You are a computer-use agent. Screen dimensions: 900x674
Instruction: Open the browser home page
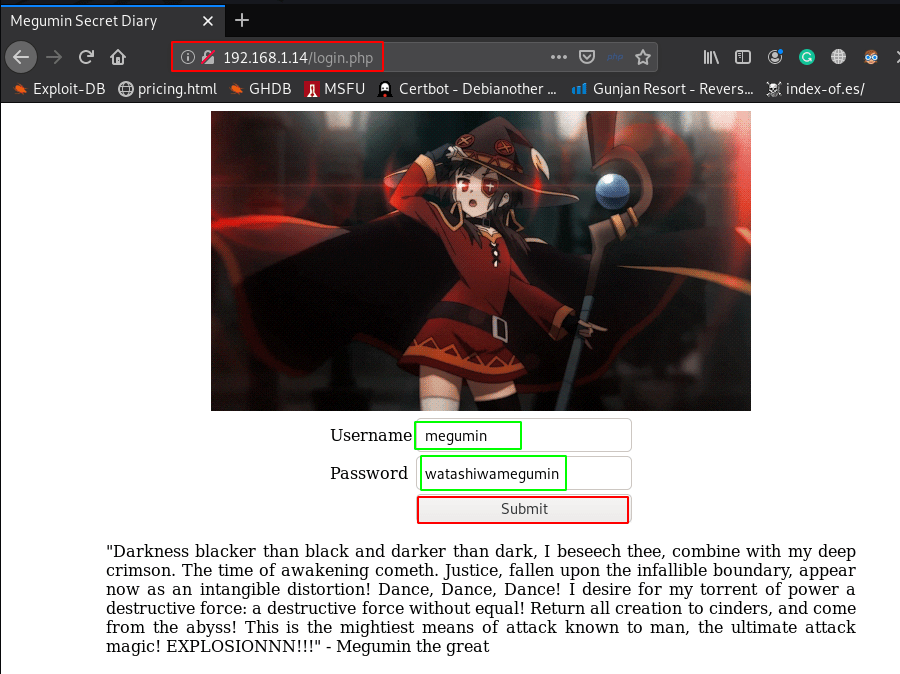(118, 57)
